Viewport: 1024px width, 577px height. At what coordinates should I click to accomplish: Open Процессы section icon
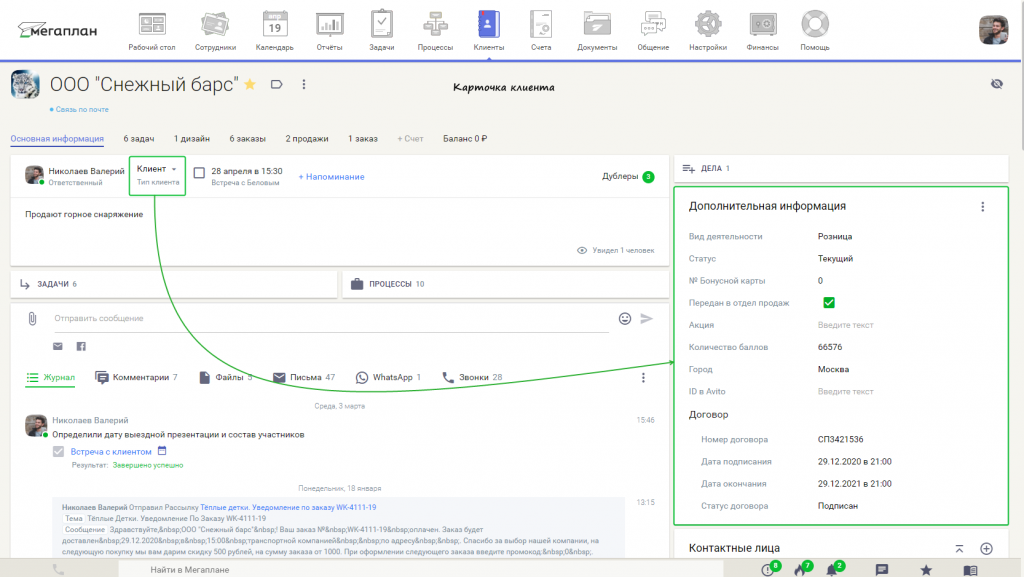pos(435,31)
